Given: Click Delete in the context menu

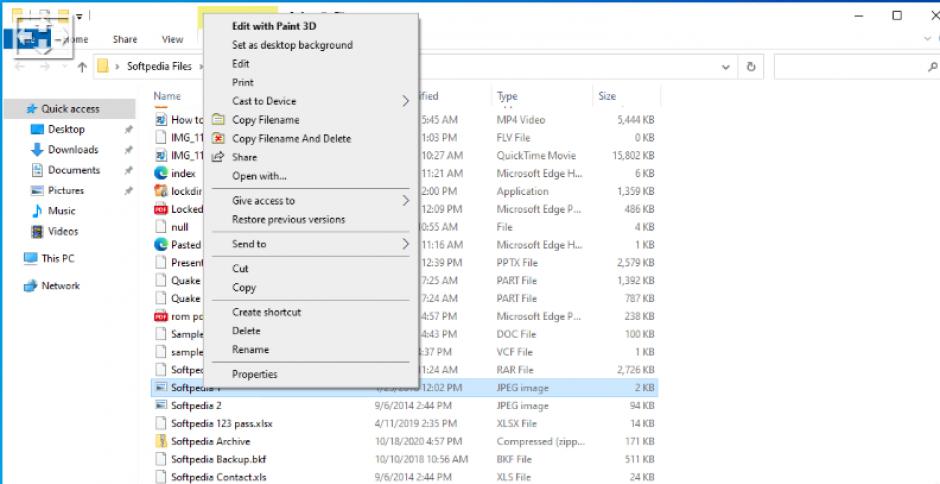Looking at the screenshot, I should [246, 330].
